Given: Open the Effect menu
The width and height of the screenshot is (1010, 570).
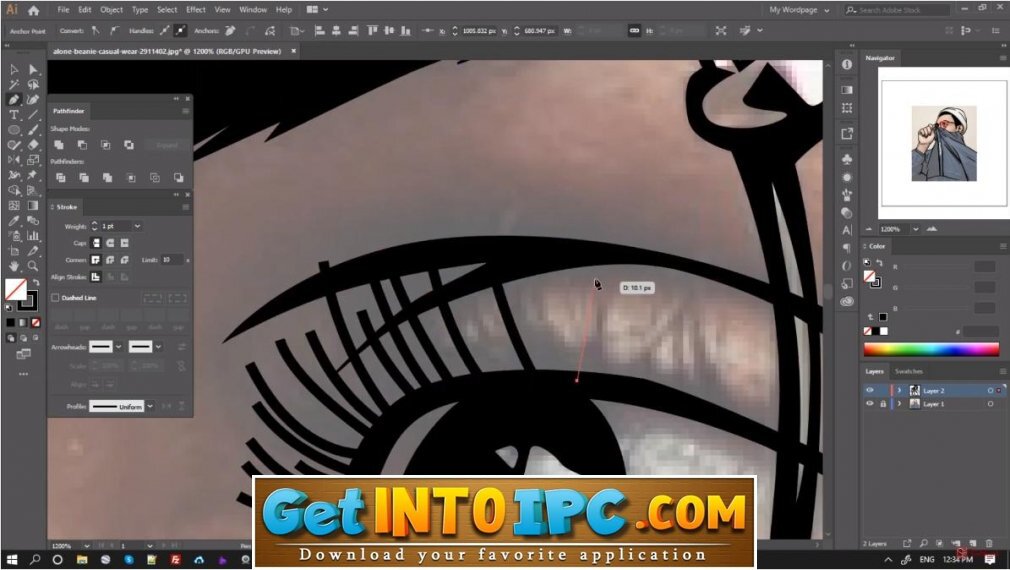Looking at the screenshot, I should (196, 10).
